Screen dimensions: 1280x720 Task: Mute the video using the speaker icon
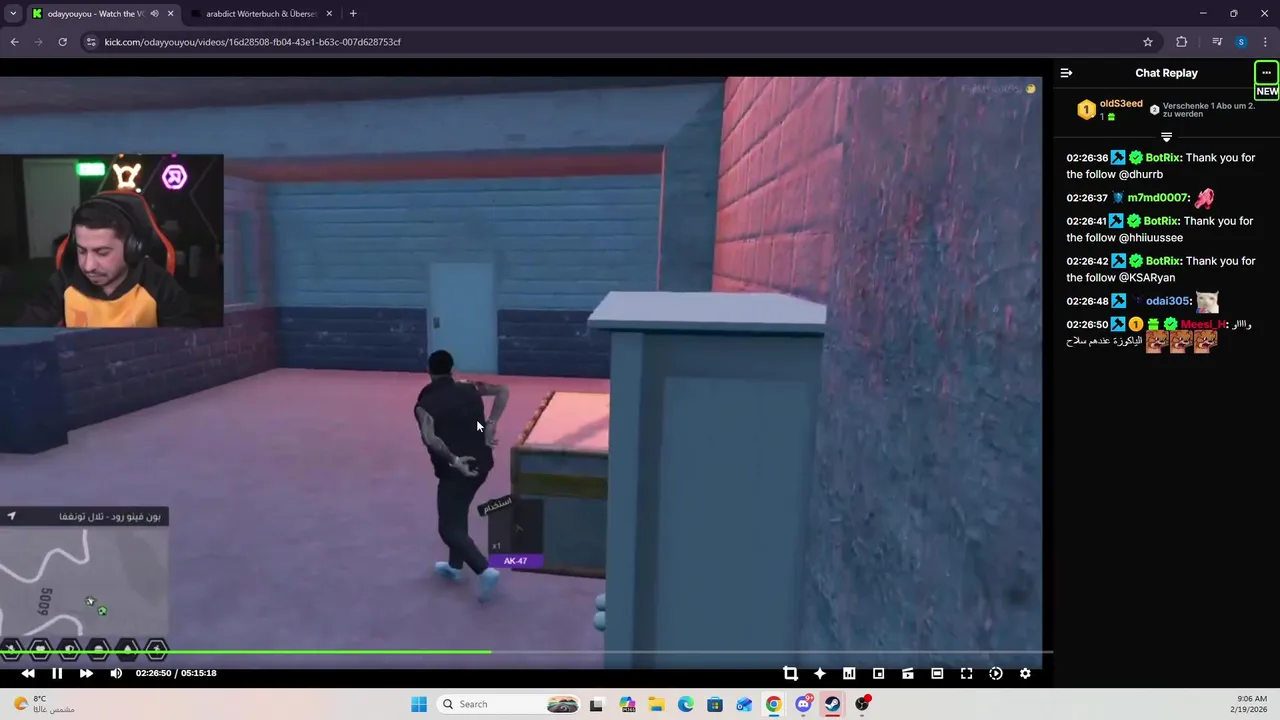click(x=116, y=673)
